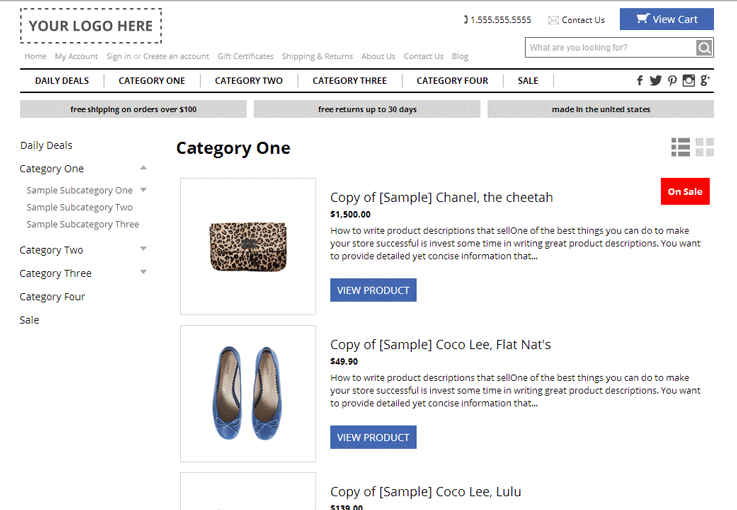View Product for Chanel, the cheetah
The height and width of the screenshot is (510, 737).
[373, 290]
